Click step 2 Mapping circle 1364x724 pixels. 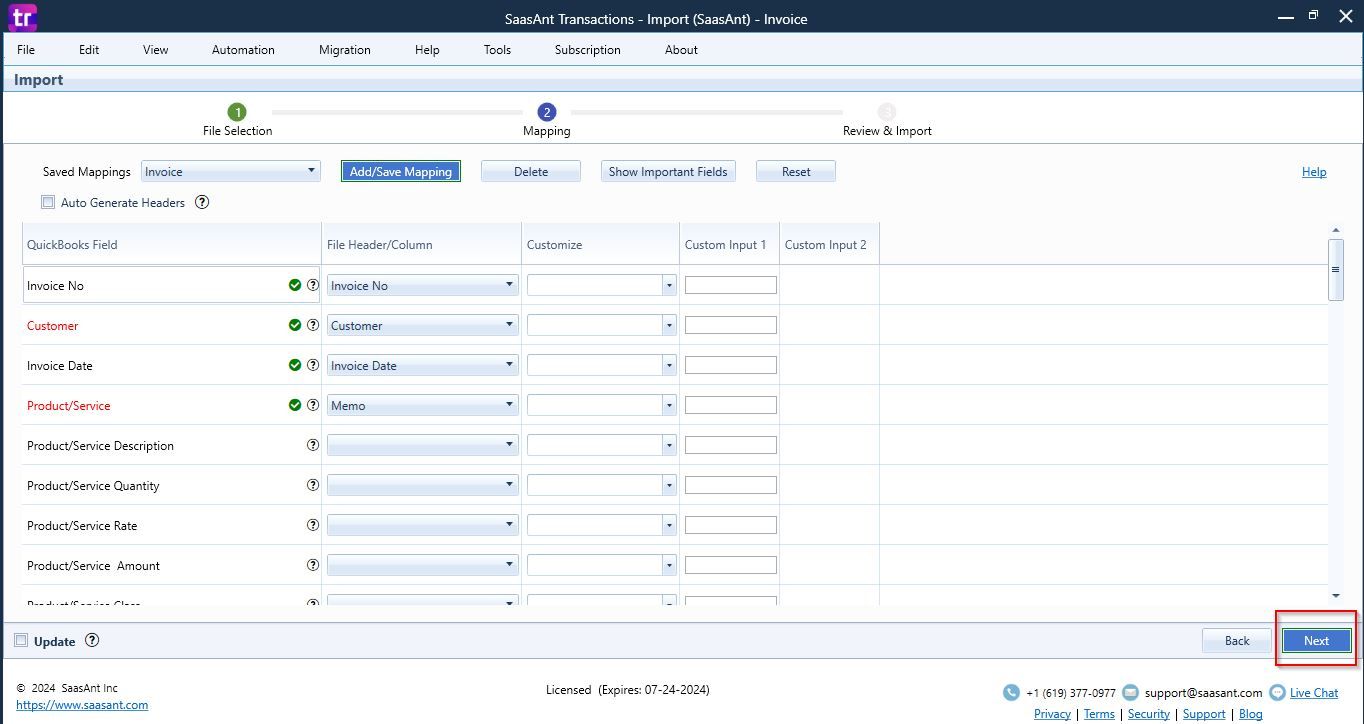pyautogui.click(x=546, y=112)
